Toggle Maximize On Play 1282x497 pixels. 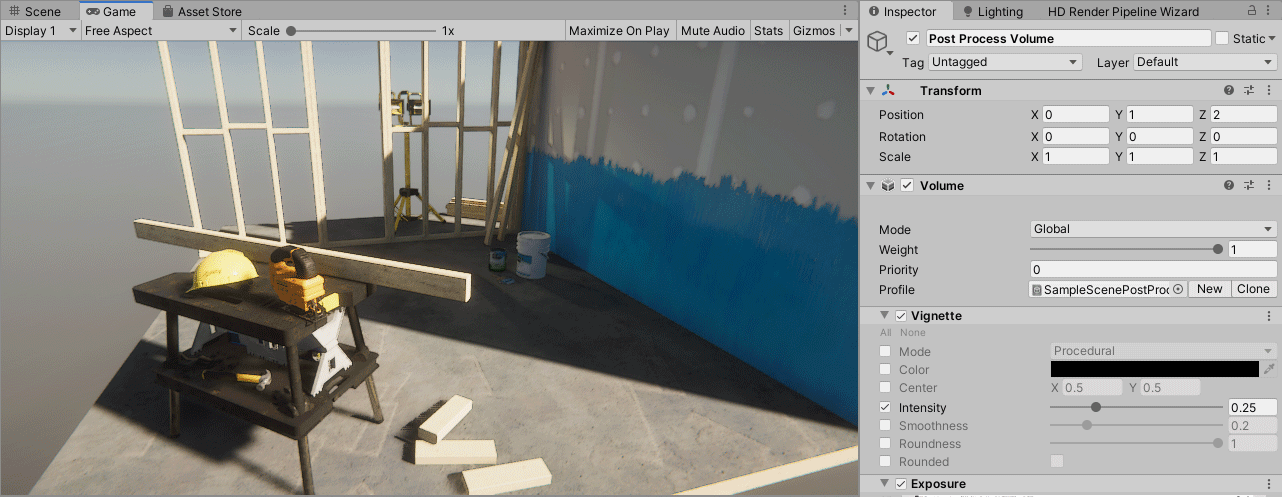[x=619, y=30]
